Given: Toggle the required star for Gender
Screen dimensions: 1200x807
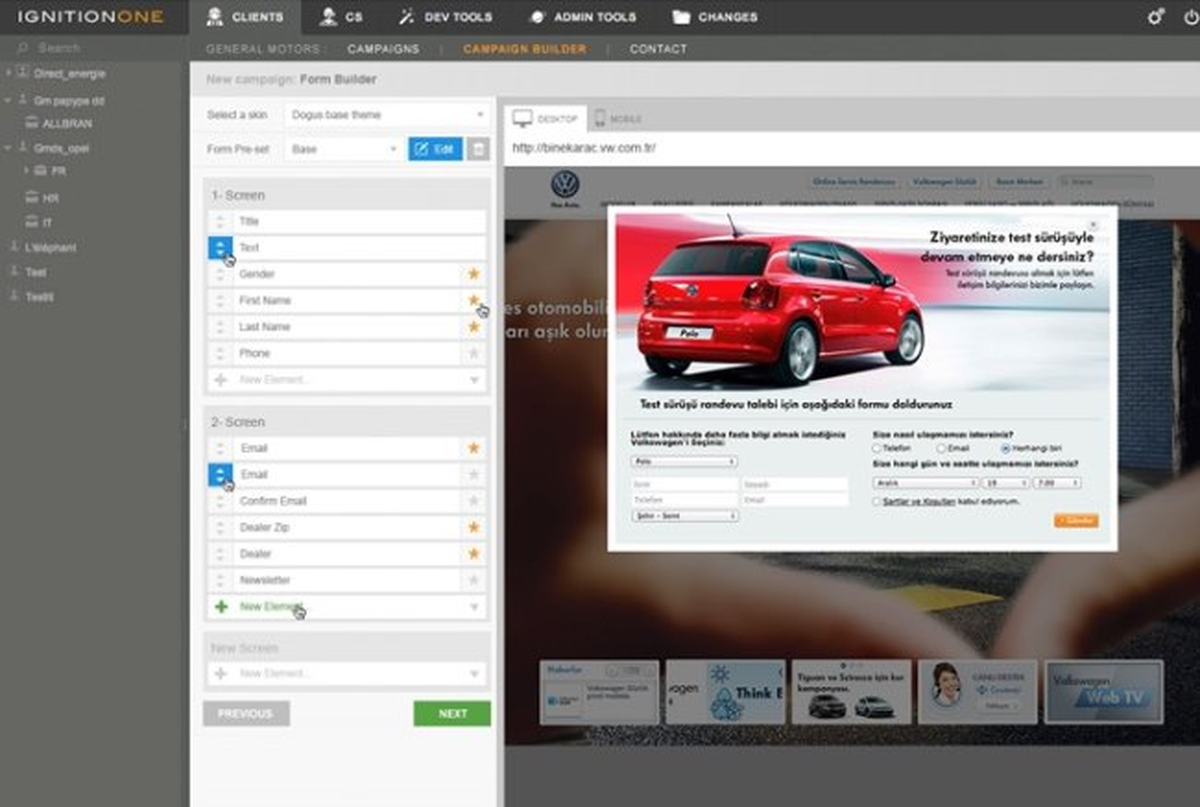Looking at the screenshot, I should pos(474,273).
